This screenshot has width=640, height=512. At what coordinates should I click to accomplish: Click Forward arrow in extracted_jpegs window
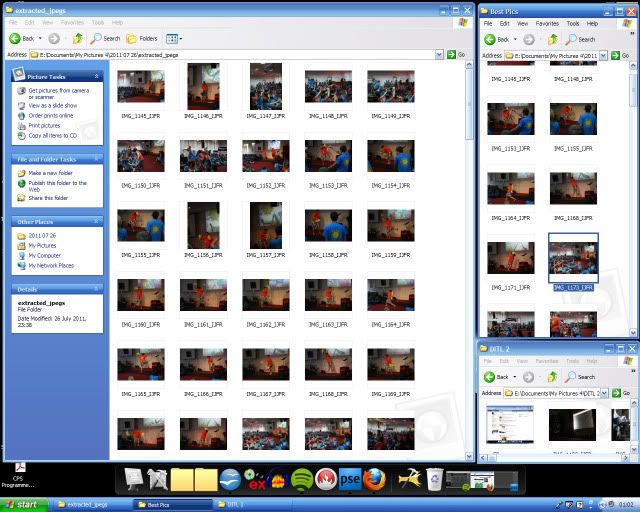pos(54,39)
